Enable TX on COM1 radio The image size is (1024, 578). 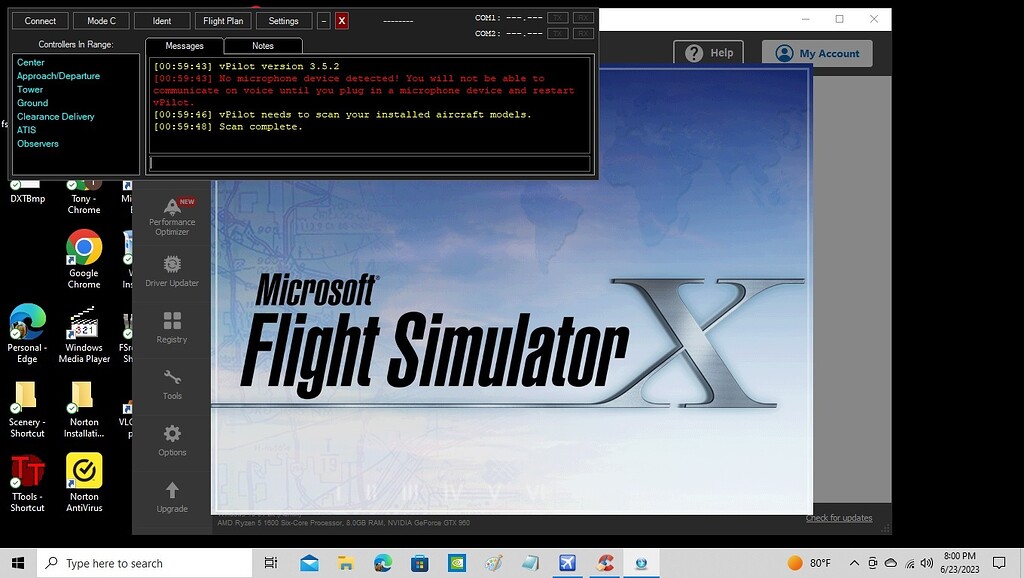557,16
